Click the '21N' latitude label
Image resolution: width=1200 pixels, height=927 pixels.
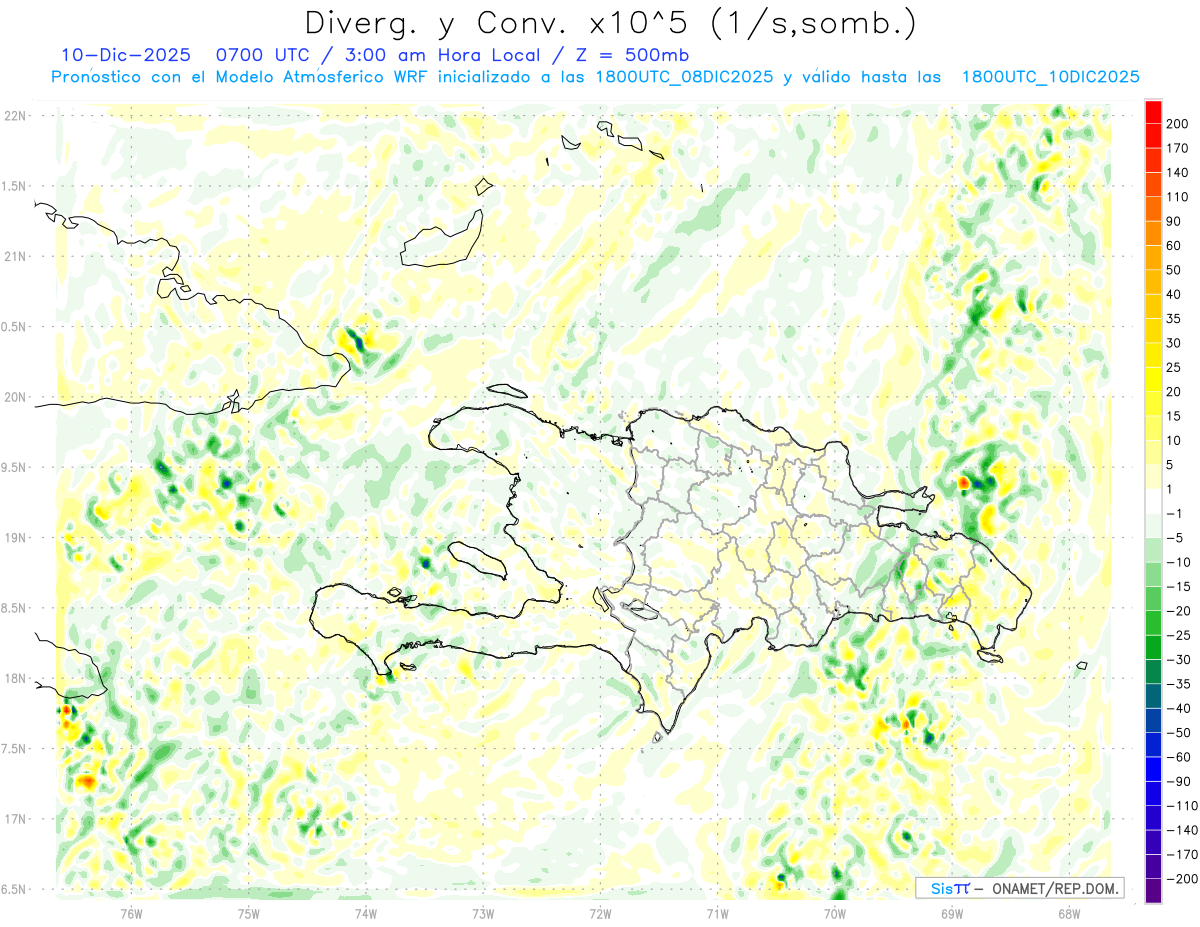click(15, 256)
